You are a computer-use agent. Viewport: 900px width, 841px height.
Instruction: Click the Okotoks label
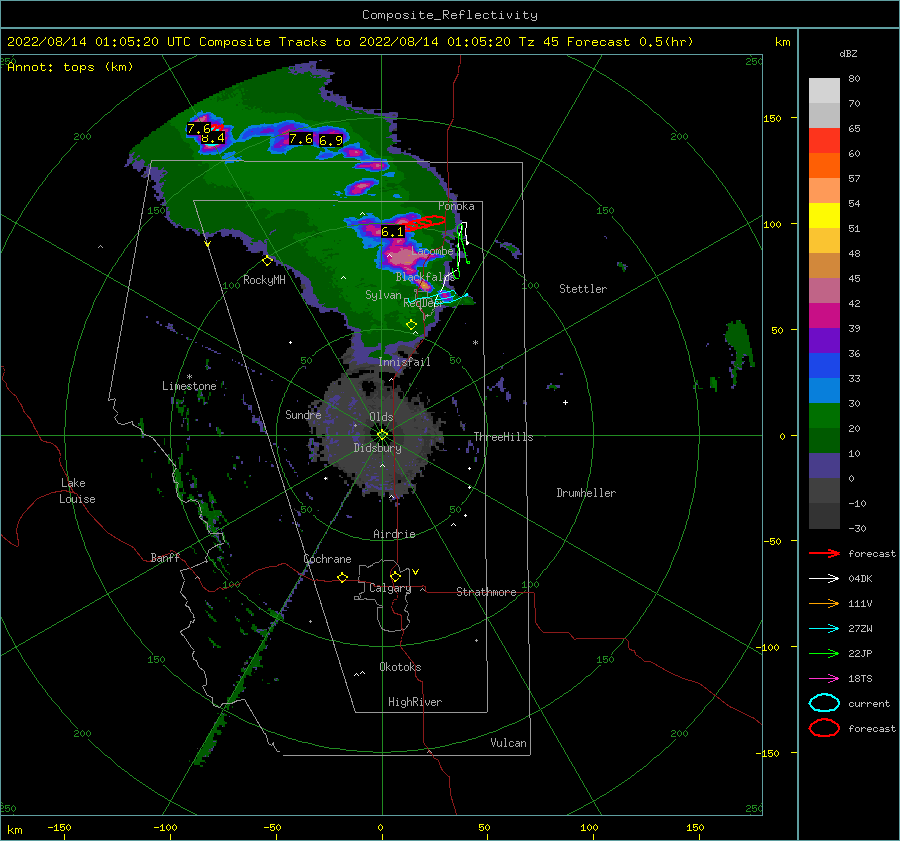[x=400, y=667]
